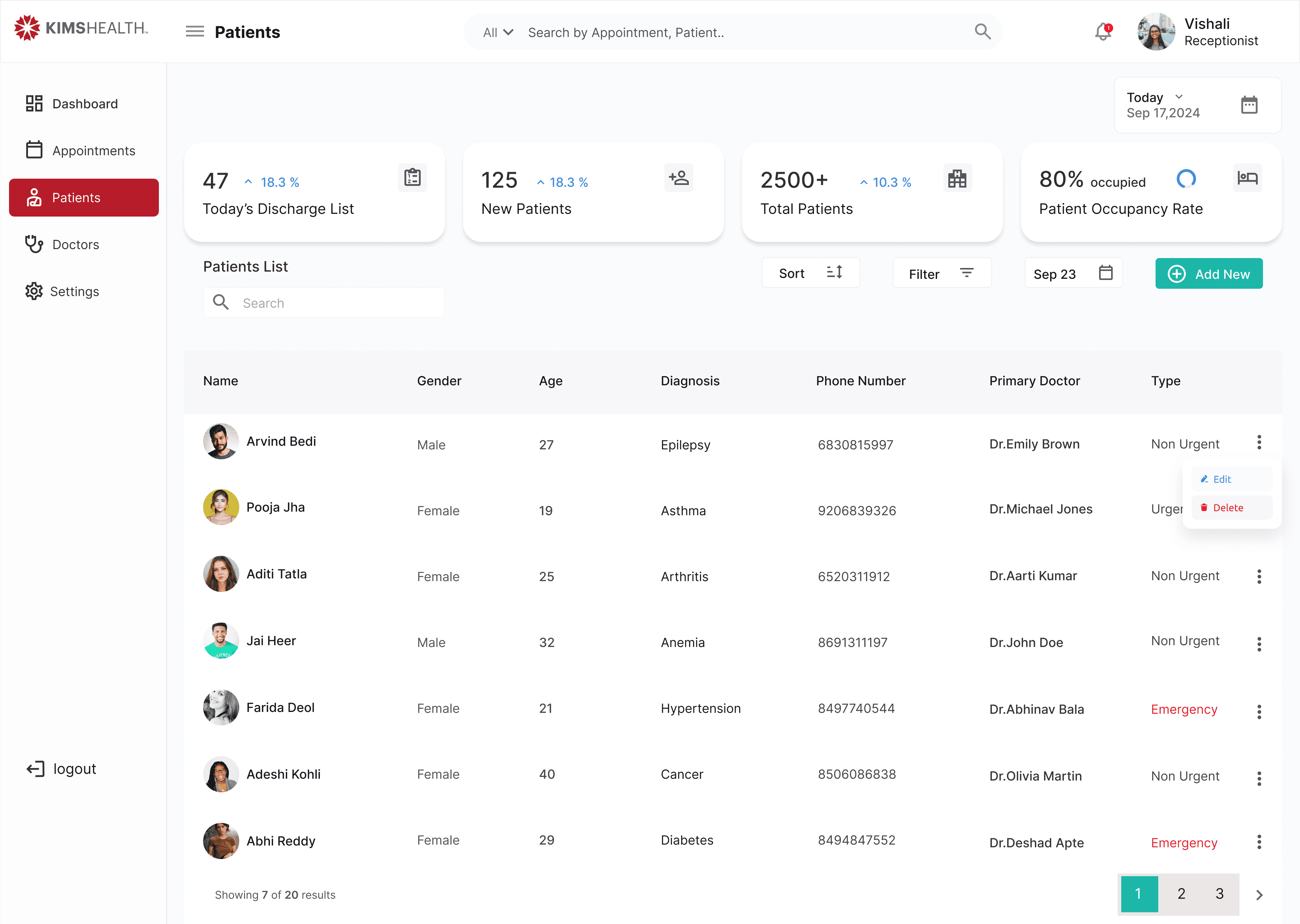Open Doctors in the sidebar

click(x=76, y=245)
